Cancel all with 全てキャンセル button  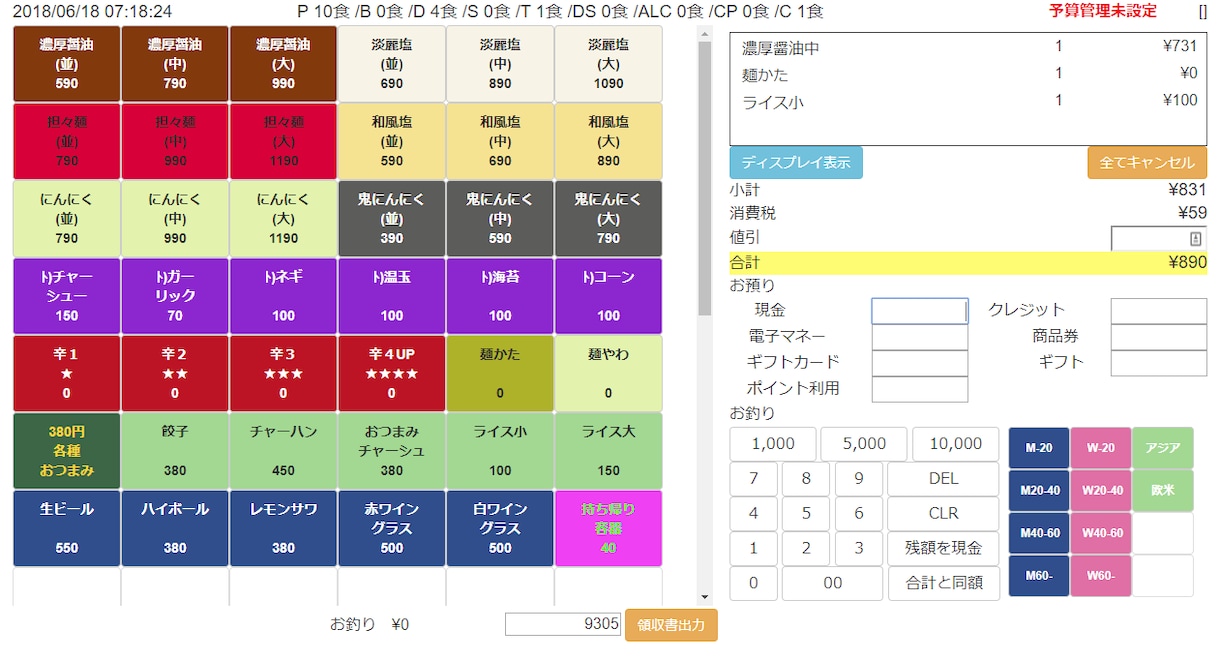(x=1147, y=163)
